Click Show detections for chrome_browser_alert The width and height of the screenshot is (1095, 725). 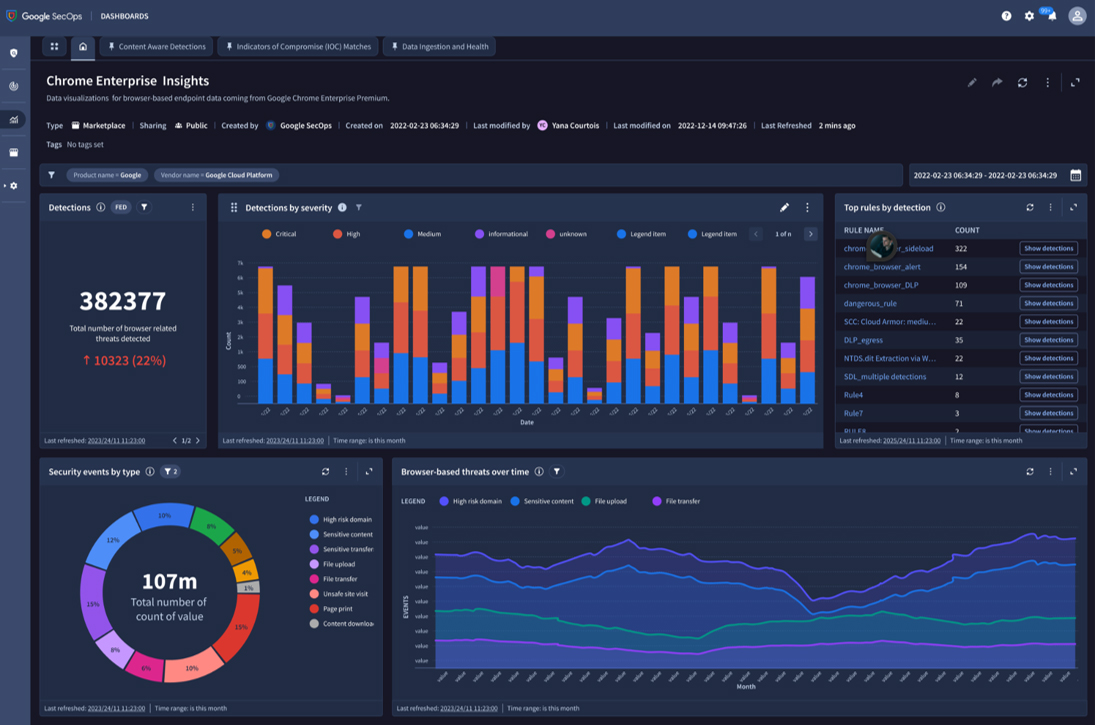[x=1048, y=267]
